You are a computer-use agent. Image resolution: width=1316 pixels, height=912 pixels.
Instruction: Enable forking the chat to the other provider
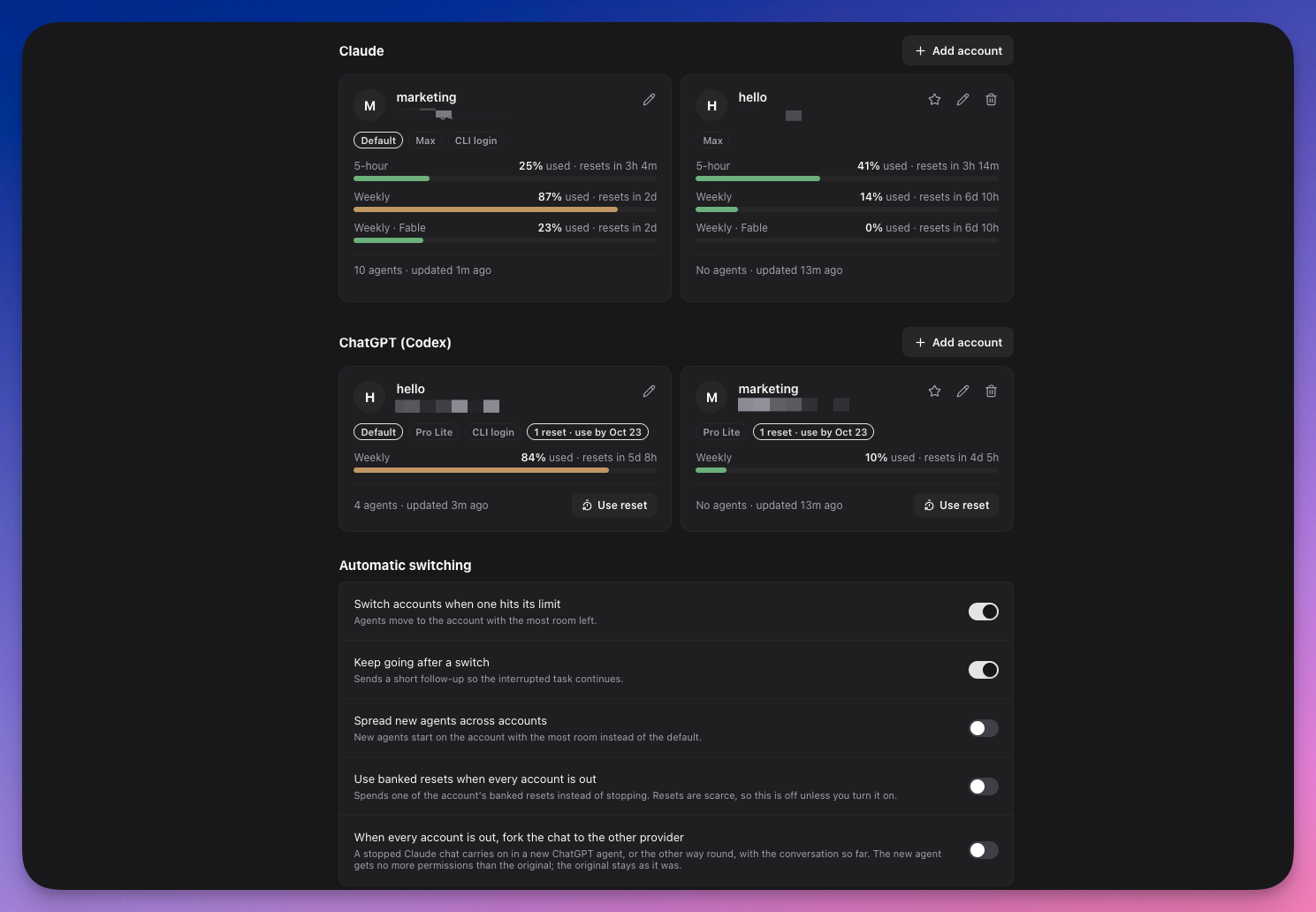click(983, 850)
